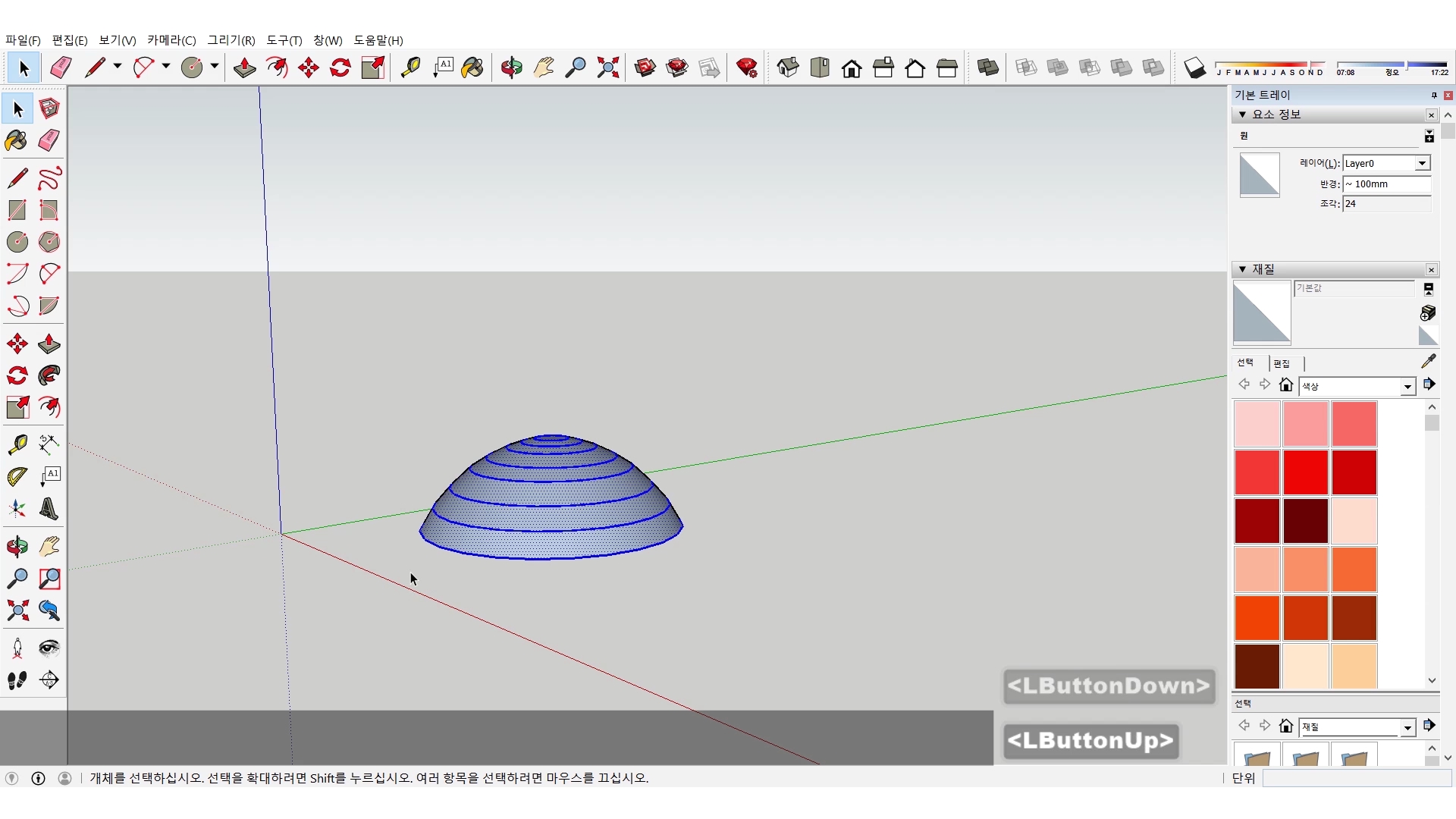Viewport: 1456px width, 819px height.
Task: Open the Layer0 layer dropdown
Action: (x=1422, y=163)
